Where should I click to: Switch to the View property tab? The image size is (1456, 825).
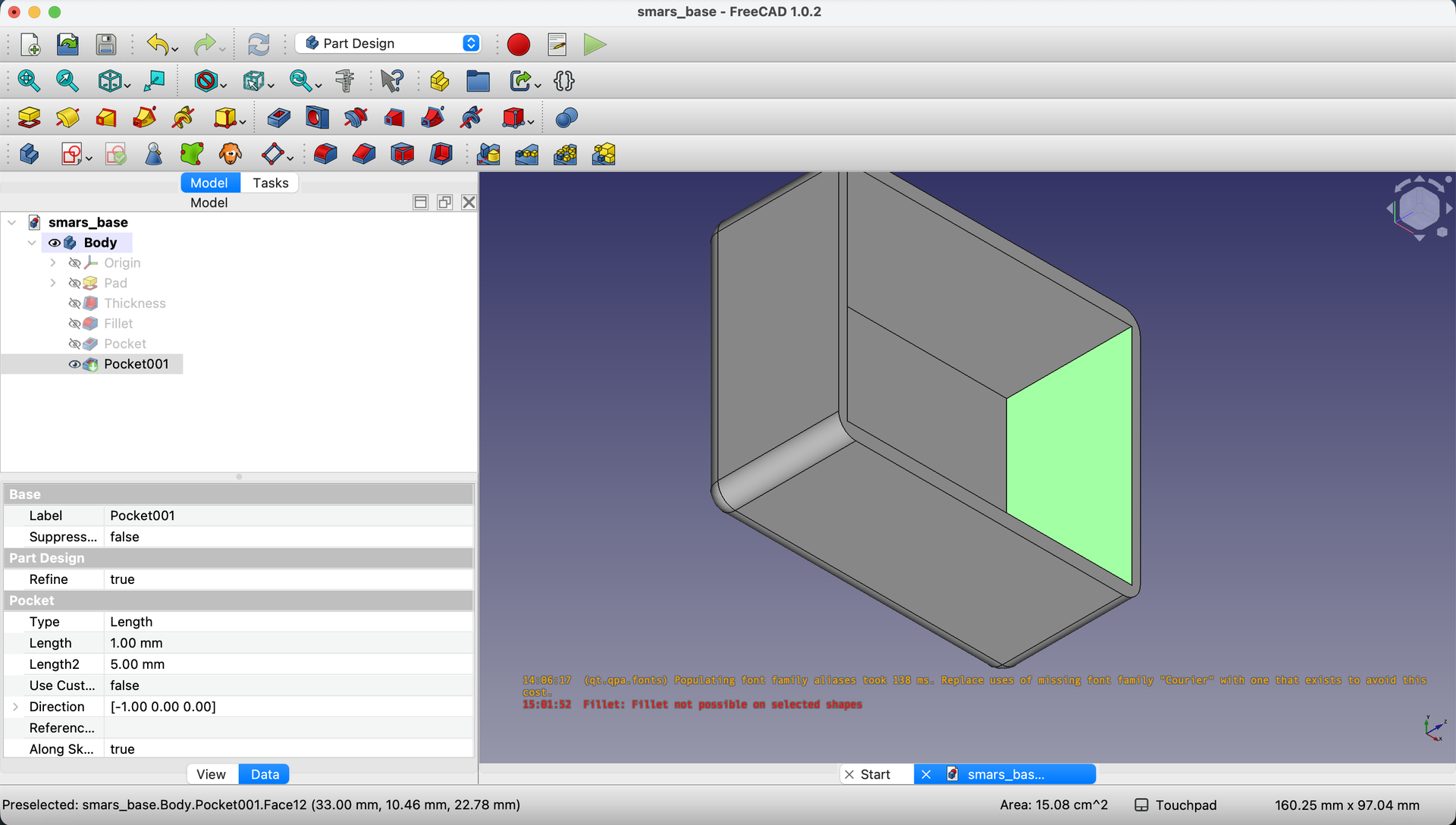point(211,774)
